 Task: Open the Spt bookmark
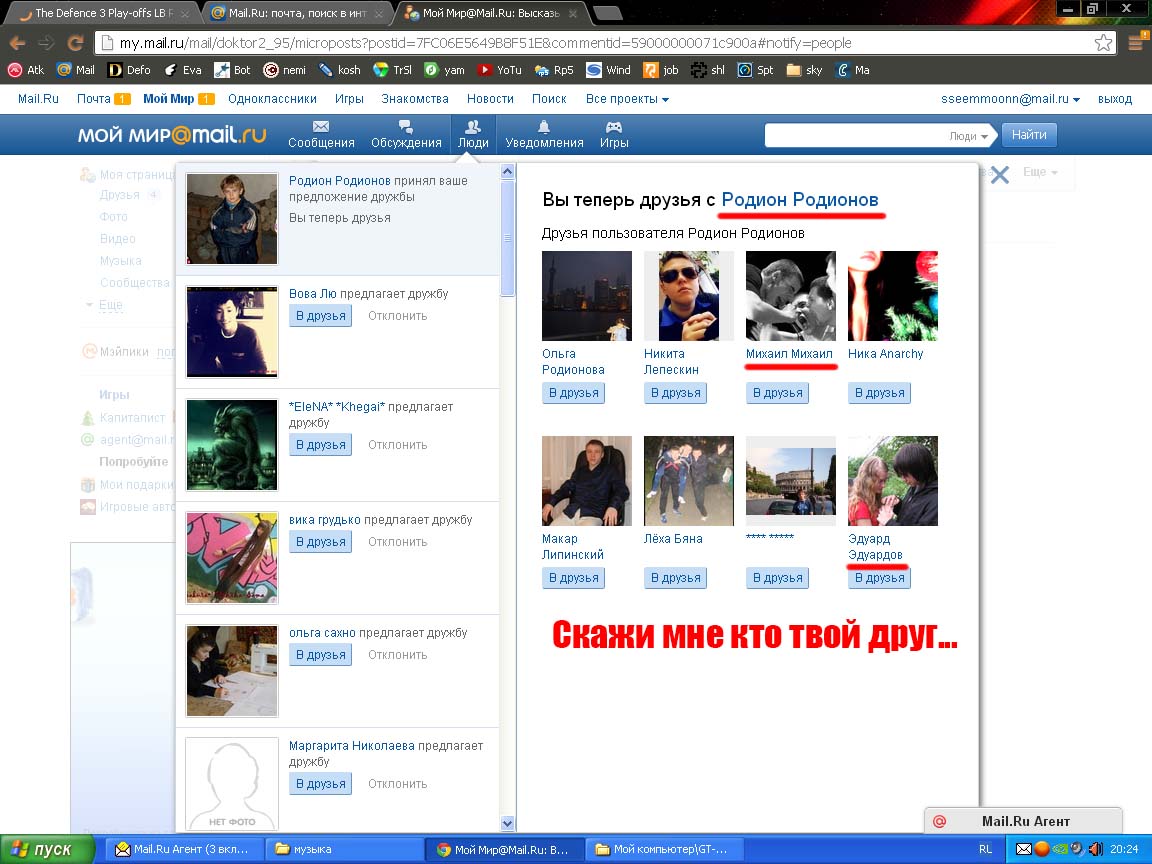(x=755, y=70)
